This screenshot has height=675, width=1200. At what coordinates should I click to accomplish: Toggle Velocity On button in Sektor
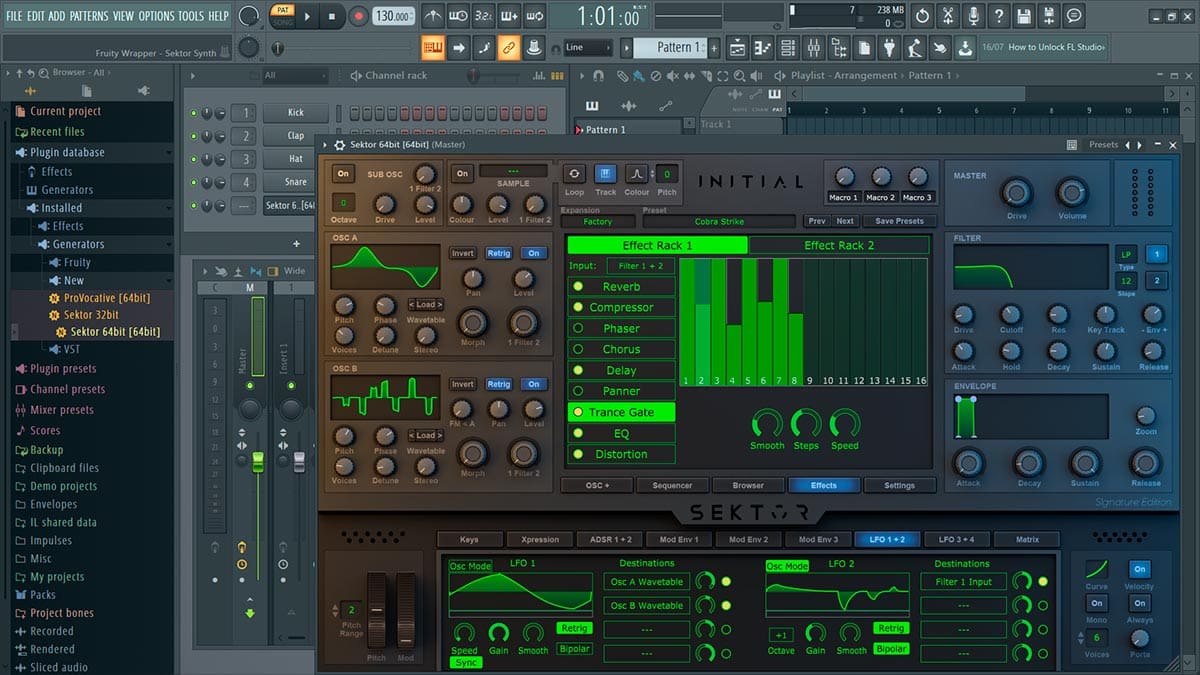[x=1139, y=568]
